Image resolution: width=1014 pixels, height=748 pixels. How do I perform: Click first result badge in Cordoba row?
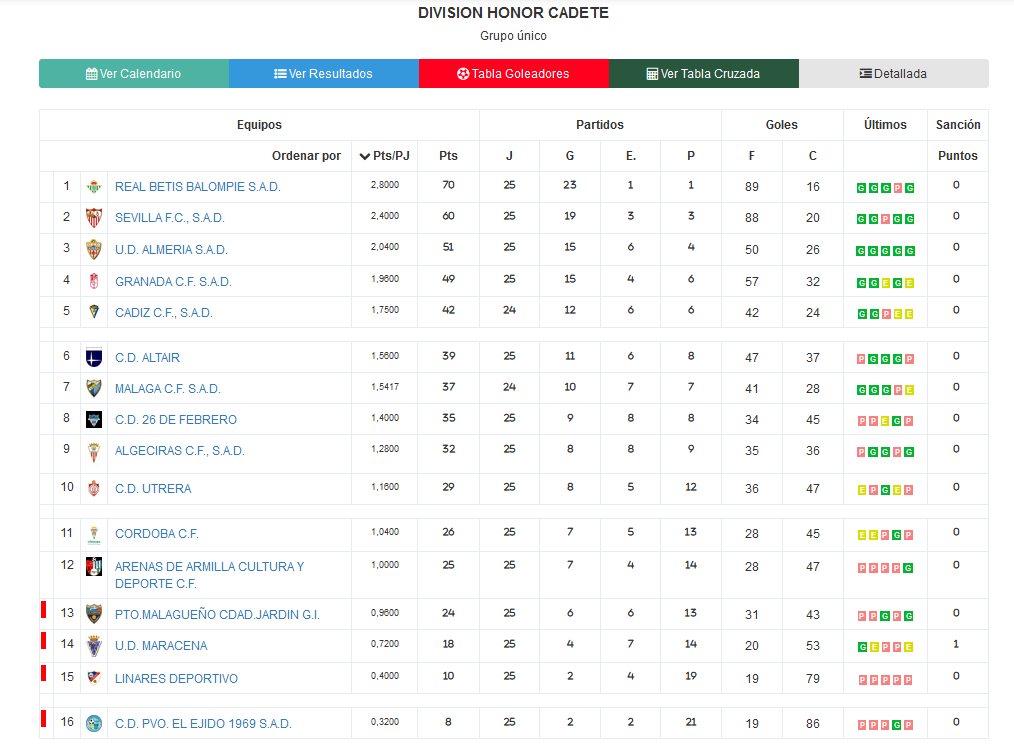click(861, 535)
